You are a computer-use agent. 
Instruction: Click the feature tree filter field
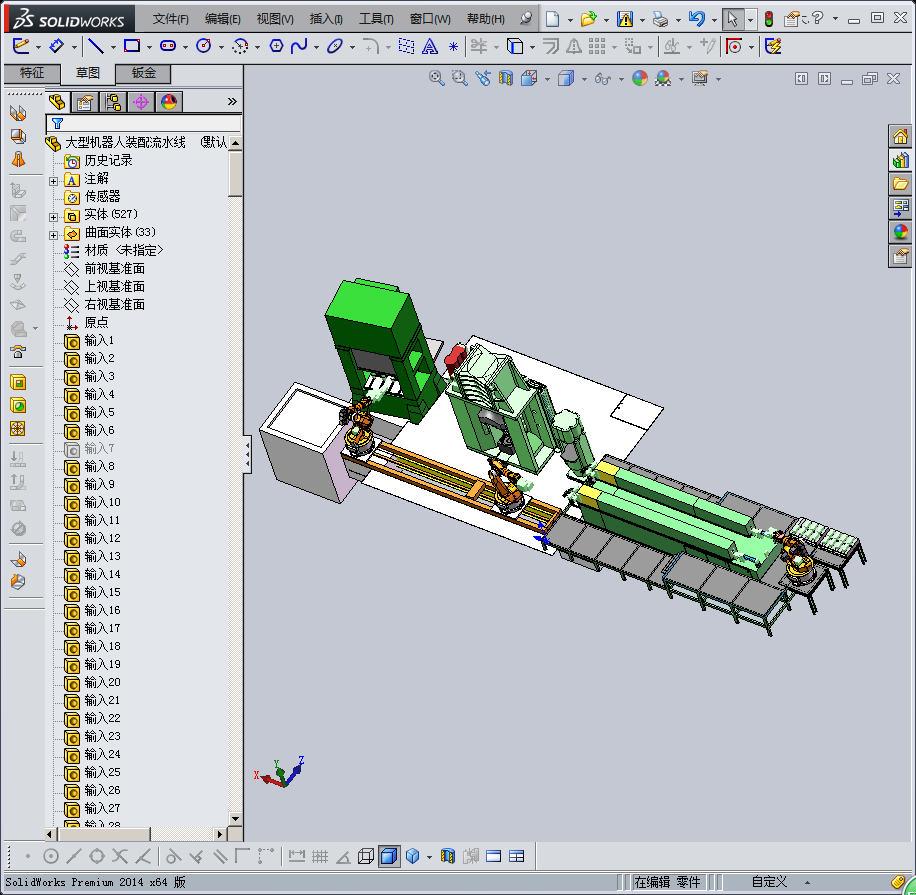pyautogui.click(x=144, y=123)
